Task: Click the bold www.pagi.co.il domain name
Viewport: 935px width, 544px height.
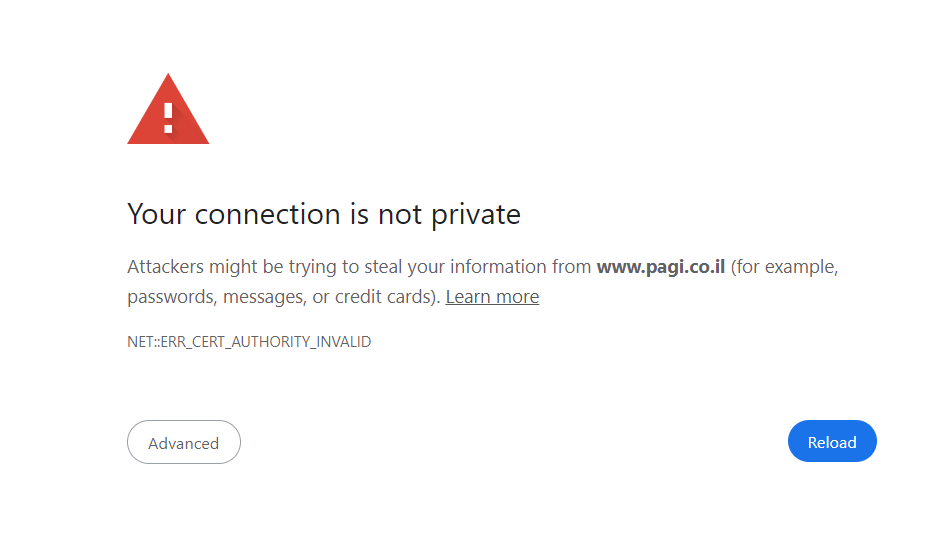Action: pos(660,267)
